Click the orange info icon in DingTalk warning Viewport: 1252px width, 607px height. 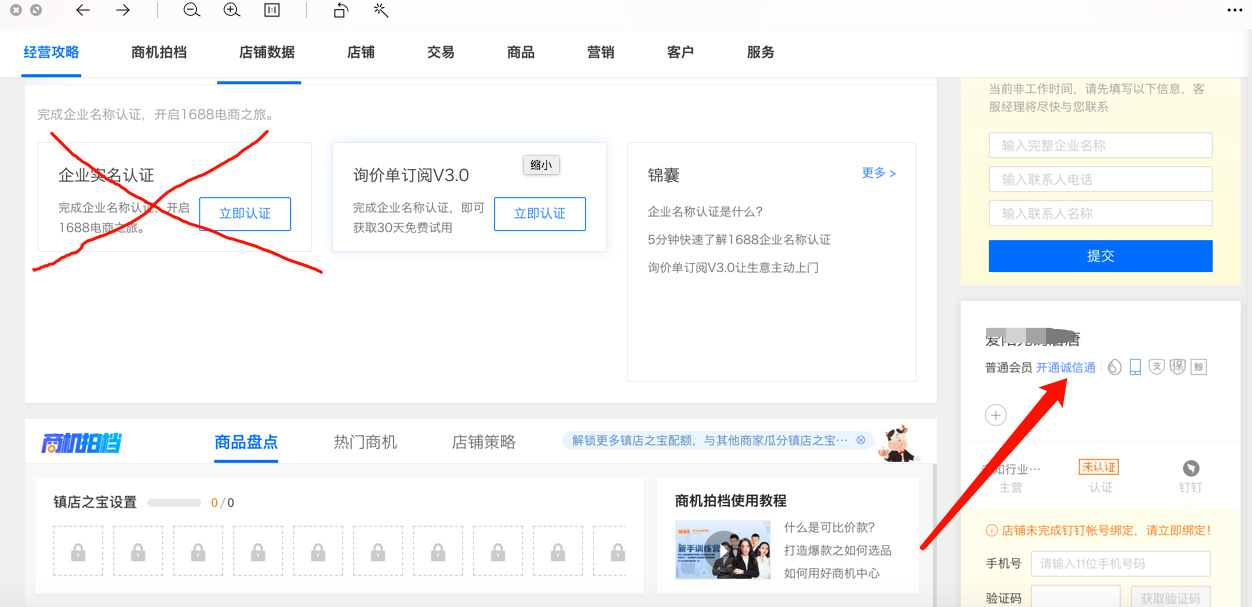pyautogui.click(x=991, y=530)
